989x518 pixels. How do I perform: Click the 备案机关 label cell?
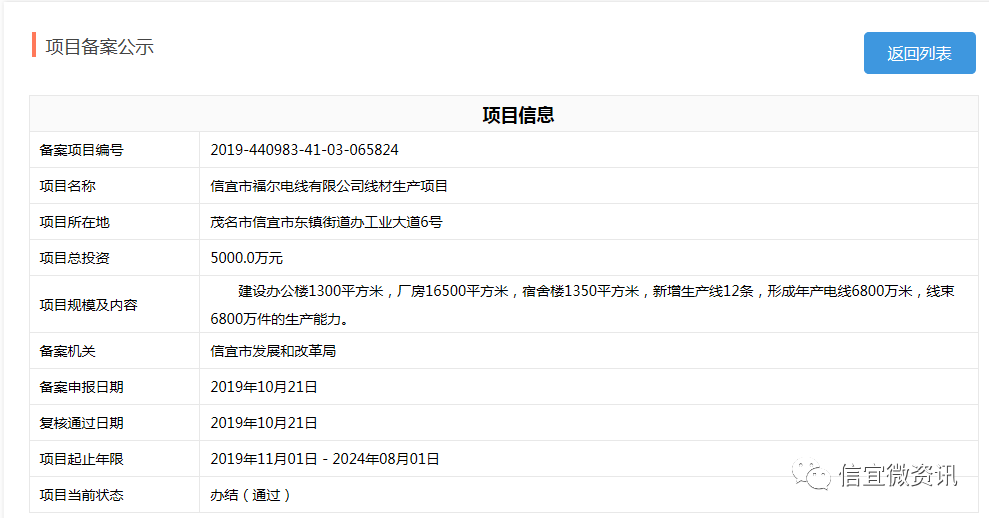pyautogui.click(x=114, y=351)
